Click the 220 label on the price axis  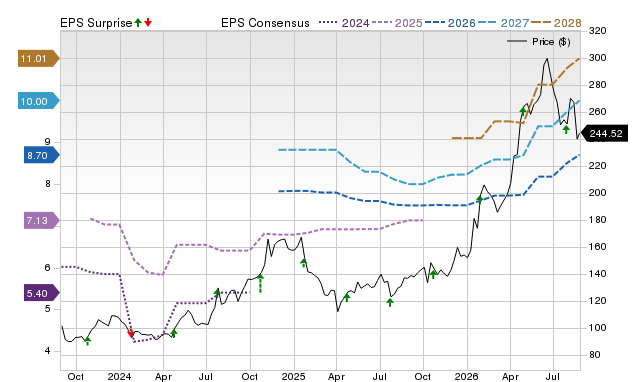[597, 165]
